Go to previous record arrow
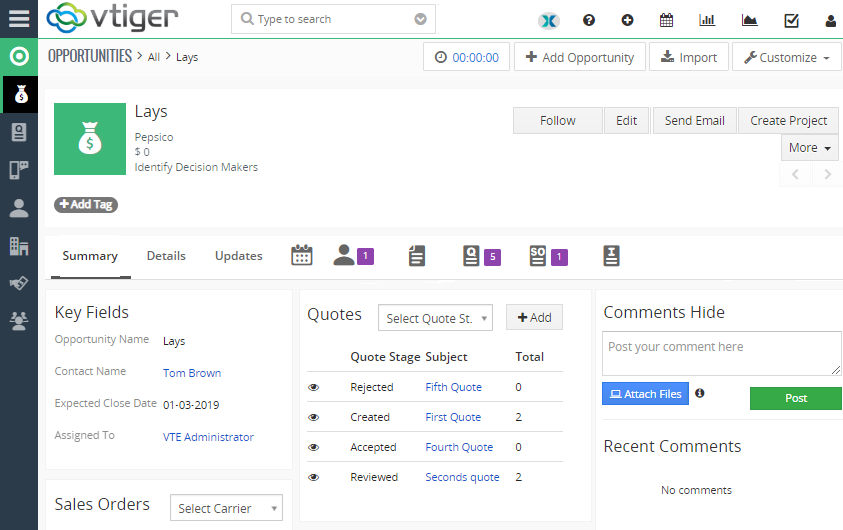This screenshot has width=843, height=530. 795,174
